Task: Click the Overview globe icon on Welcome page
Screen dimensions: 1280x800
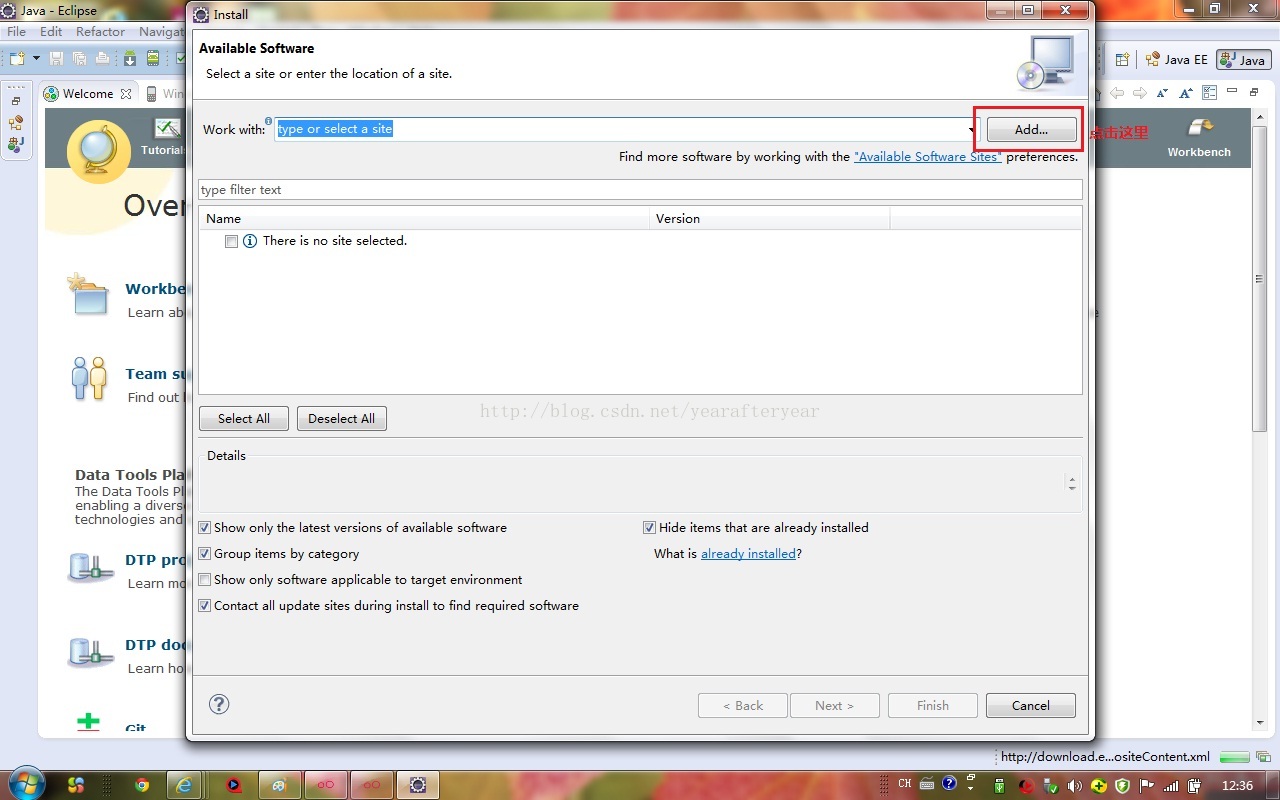Action: (99, 152)
